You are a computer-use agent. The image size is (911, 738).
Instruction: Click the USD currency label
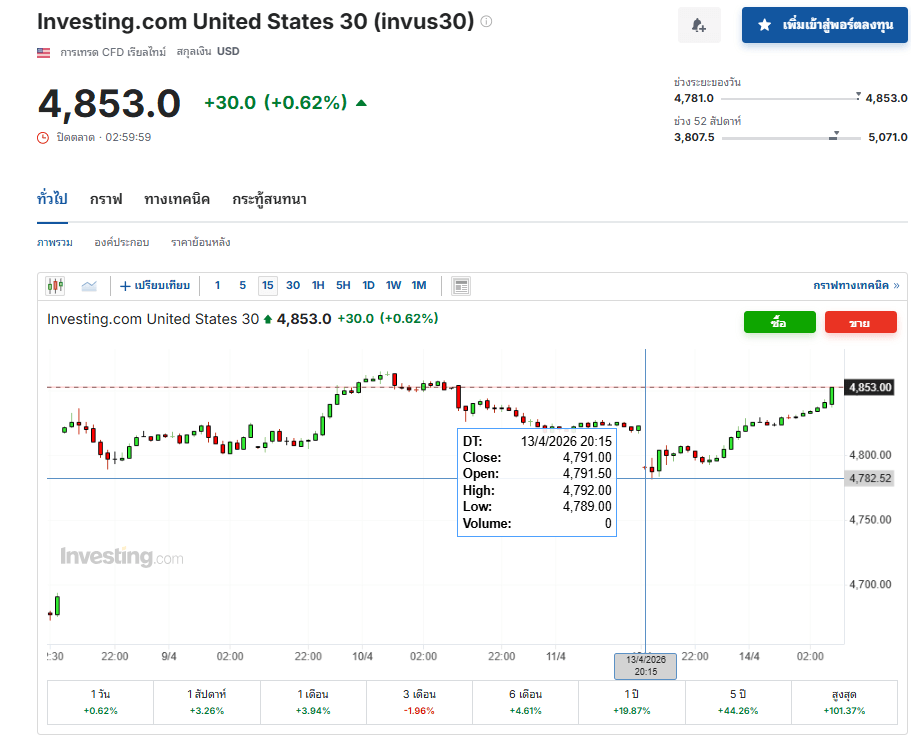(x=228, y=52)
